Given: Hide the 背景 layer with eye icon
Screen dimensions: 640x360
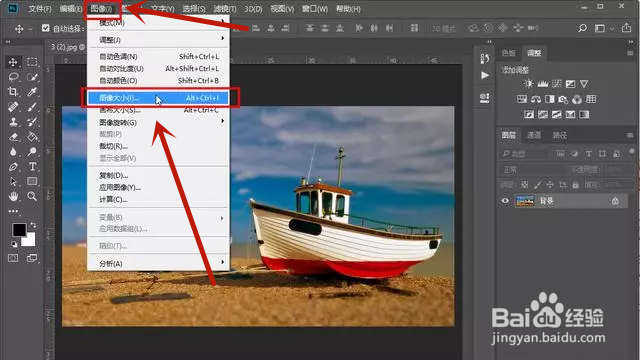Looking at the screenshot, I should (505, 201).
